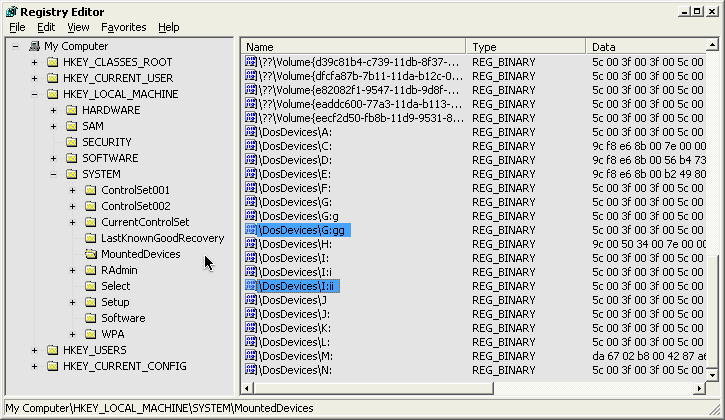Click the binary icon next to \DosDevices\C:
Screen dimensions: 725x420
(251, 146)
